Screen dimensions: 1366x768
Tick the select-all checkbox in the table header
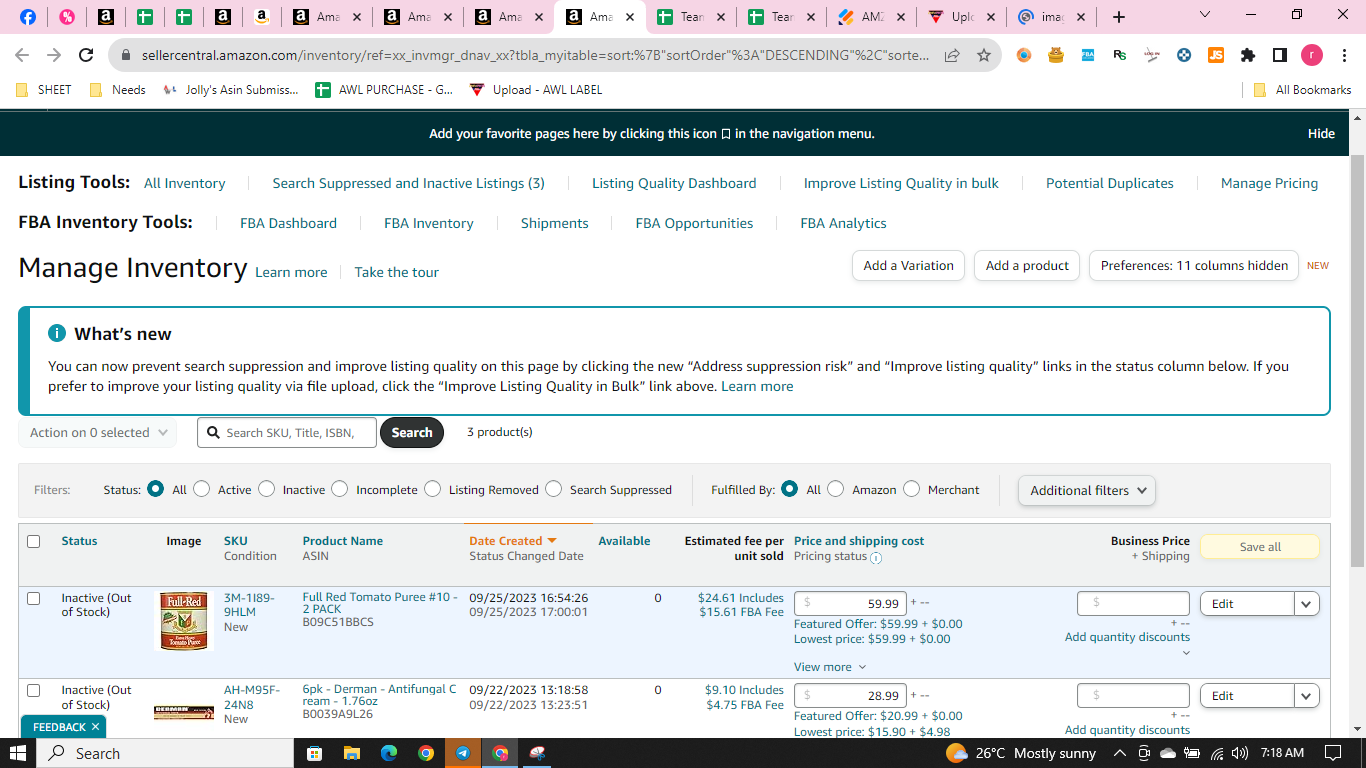[x=34, y=541]
